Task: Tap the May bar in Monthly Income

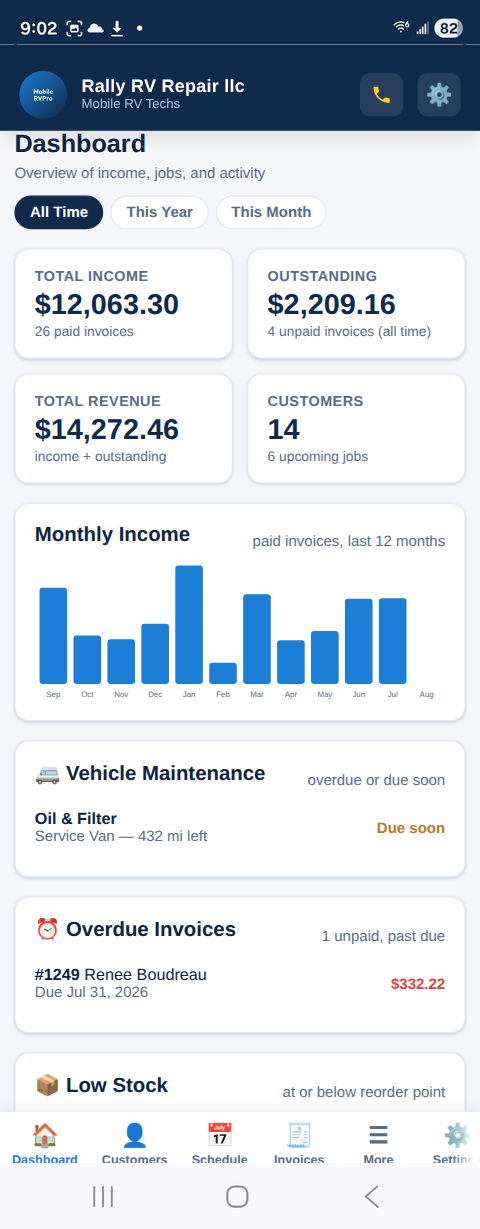Action: point(325,658)
